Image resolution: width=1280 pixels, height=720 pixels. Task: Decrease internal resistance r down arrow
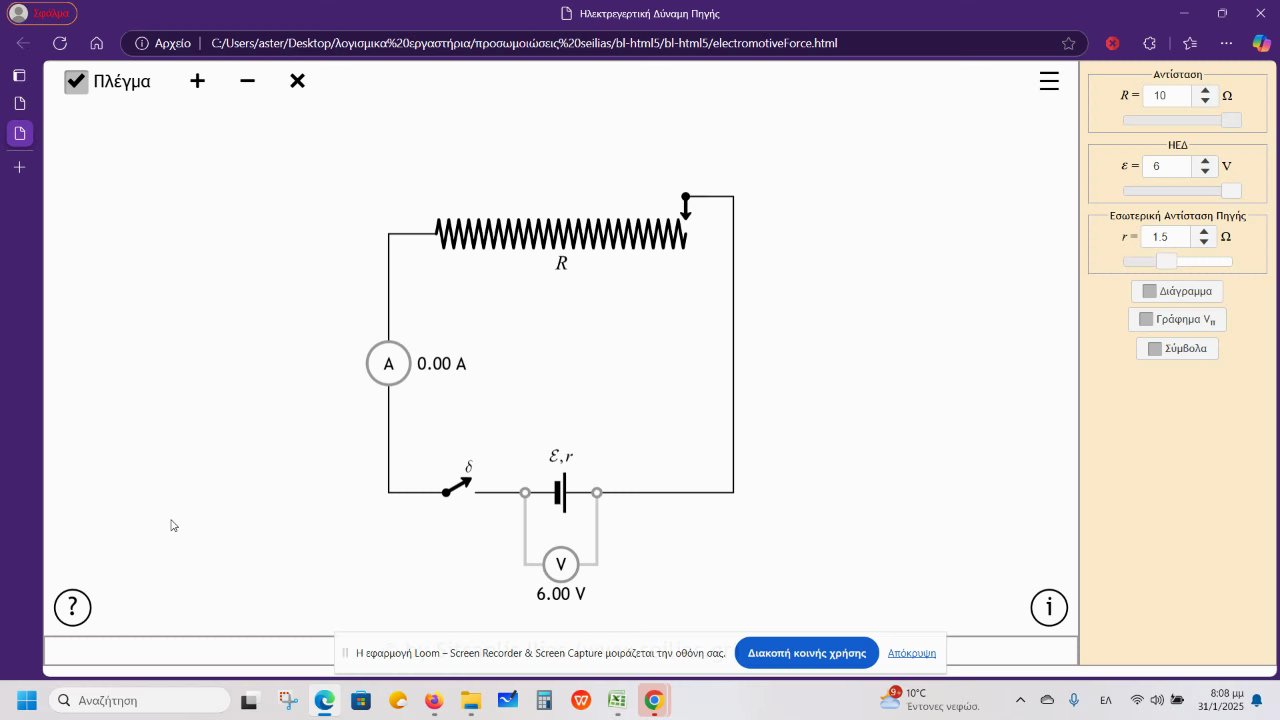(x=1205, y=243)
